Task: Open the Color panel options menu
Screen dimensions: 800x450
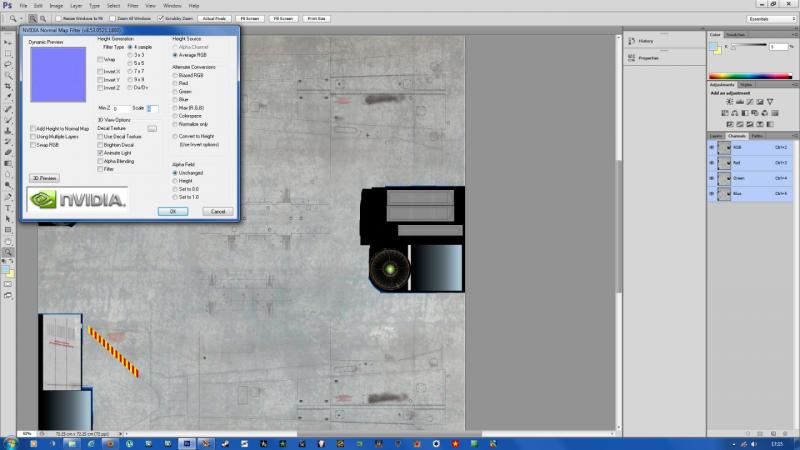Action: (794, 35)
